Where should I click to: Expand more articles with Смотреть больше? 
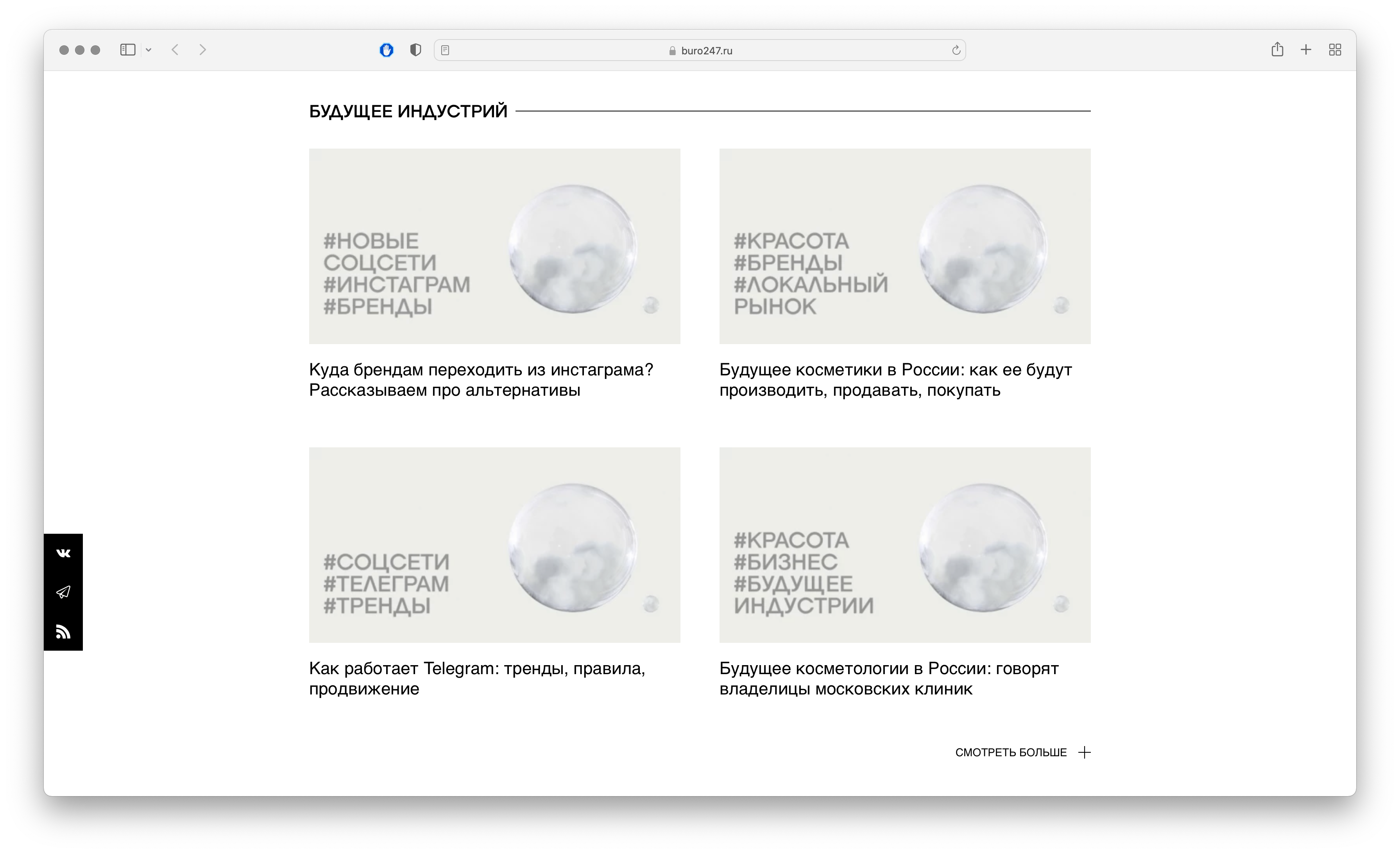click(x=1022, y=752)
